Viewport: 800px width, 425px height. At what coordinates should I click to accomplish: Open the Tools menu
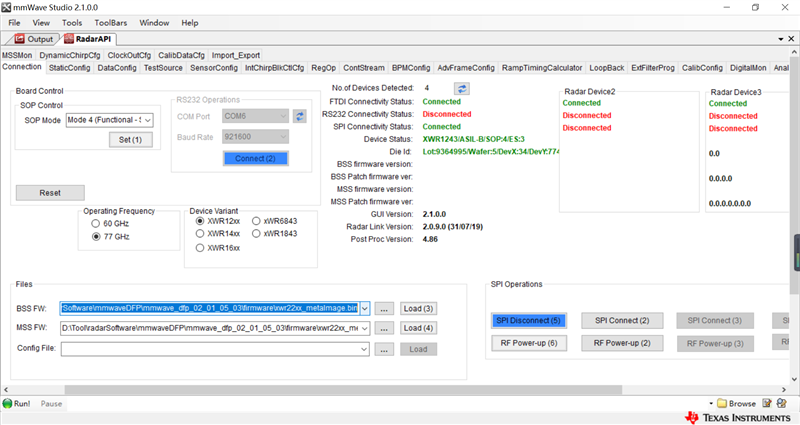click(x=72, y=23)
